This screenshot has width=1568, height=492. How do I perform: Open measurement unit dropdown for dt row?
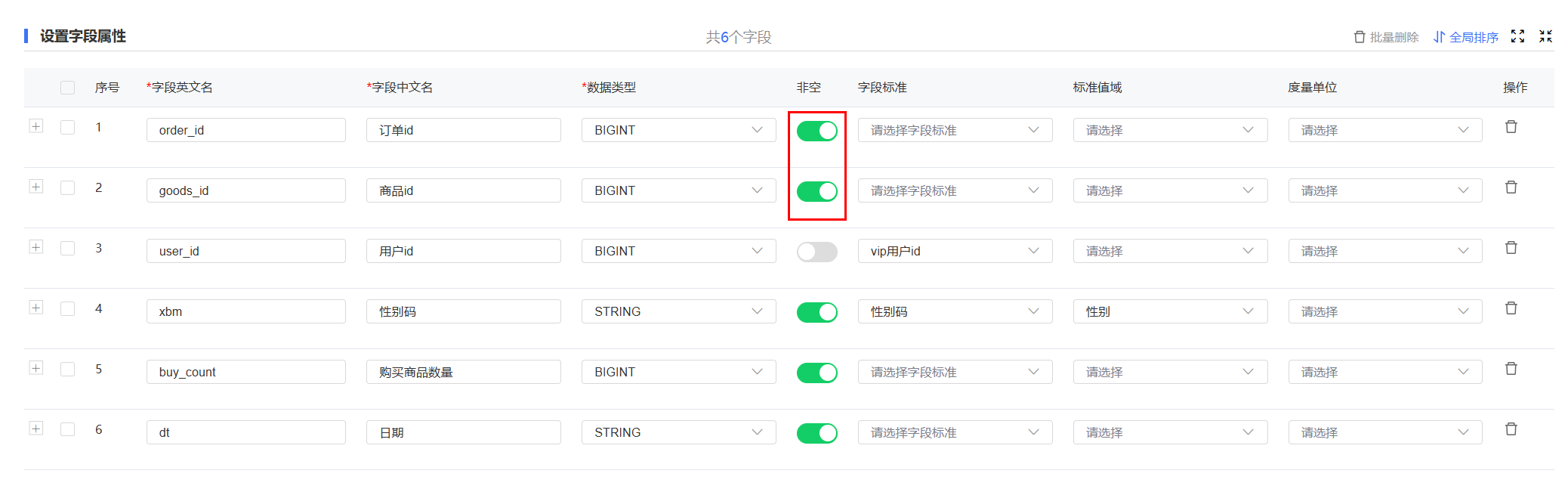click(1384, 432)
